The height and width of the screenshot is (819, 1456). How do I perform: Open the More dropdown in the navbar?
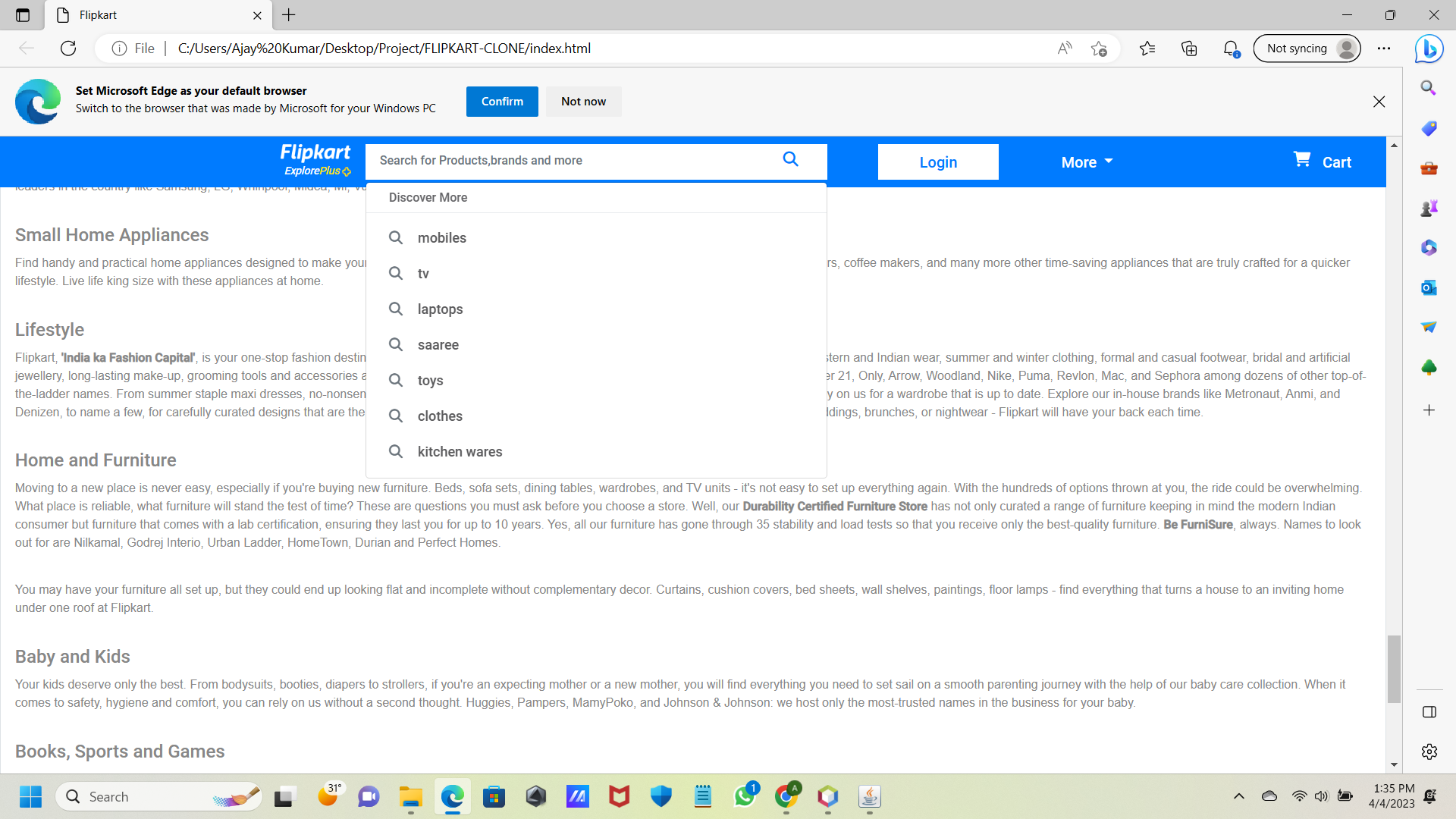pyautogui.click(x=1086, y=162)
